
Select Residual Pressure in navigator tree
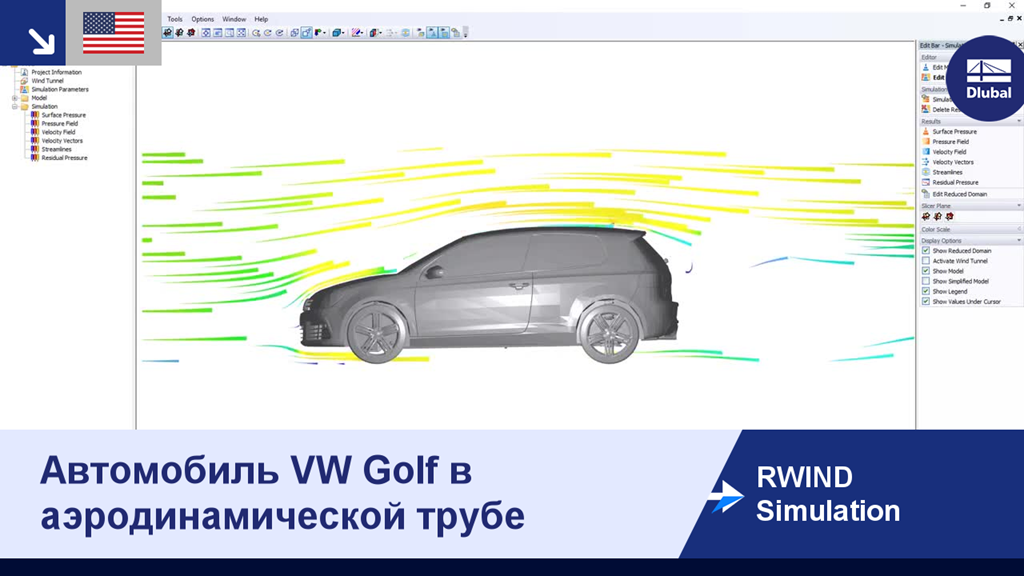[64, 157]
